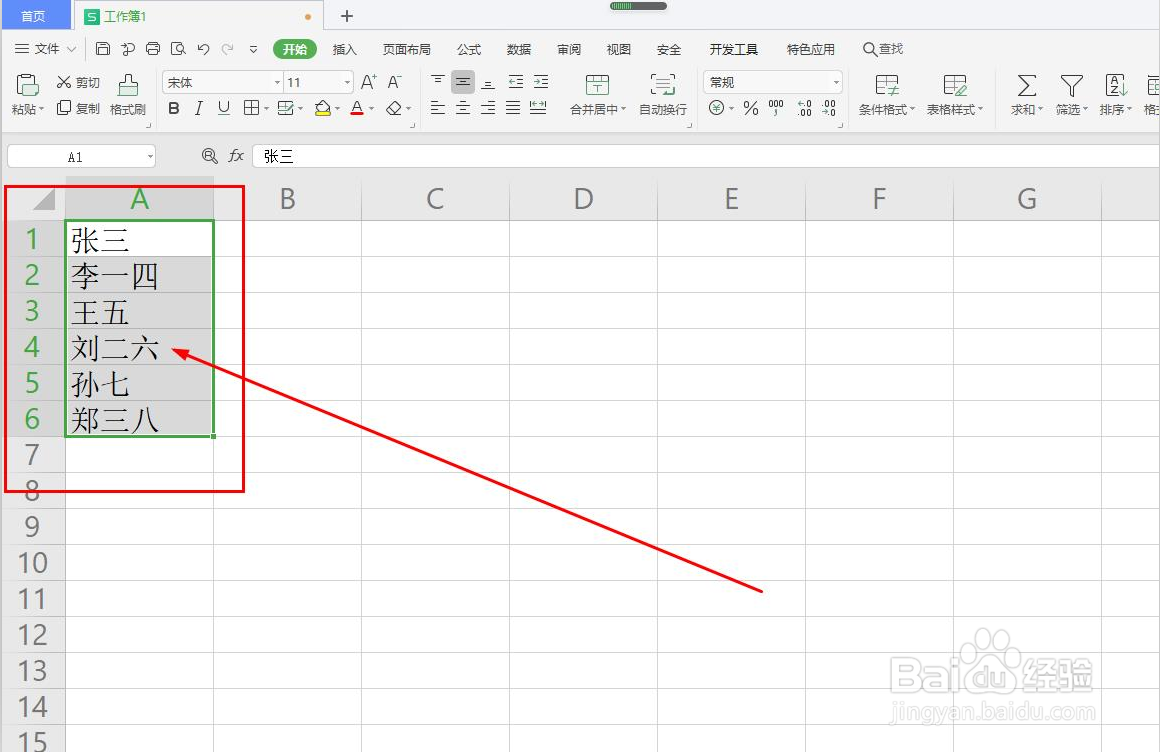Switch to the 公式 tab
Viewport: 1160px width, 752px height.
469,50
